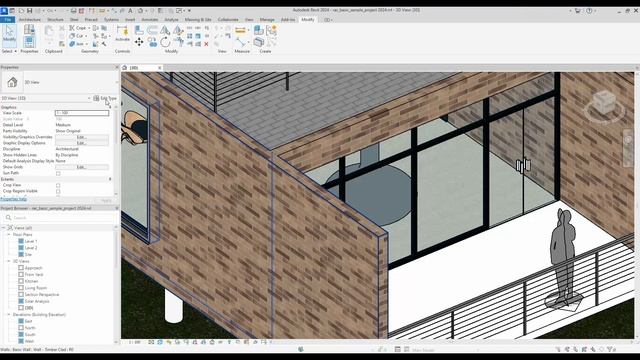This screenshot has height=360, width=640.
Task: Click the view scale 1:100 in view control bar
Action: pos(134,342)
